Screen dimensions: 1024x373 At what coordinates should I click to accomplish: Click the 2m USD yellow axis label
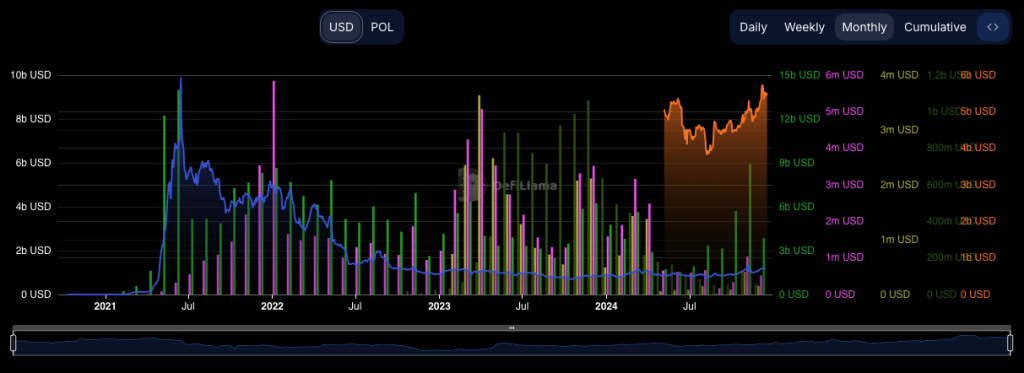(899, 185)
